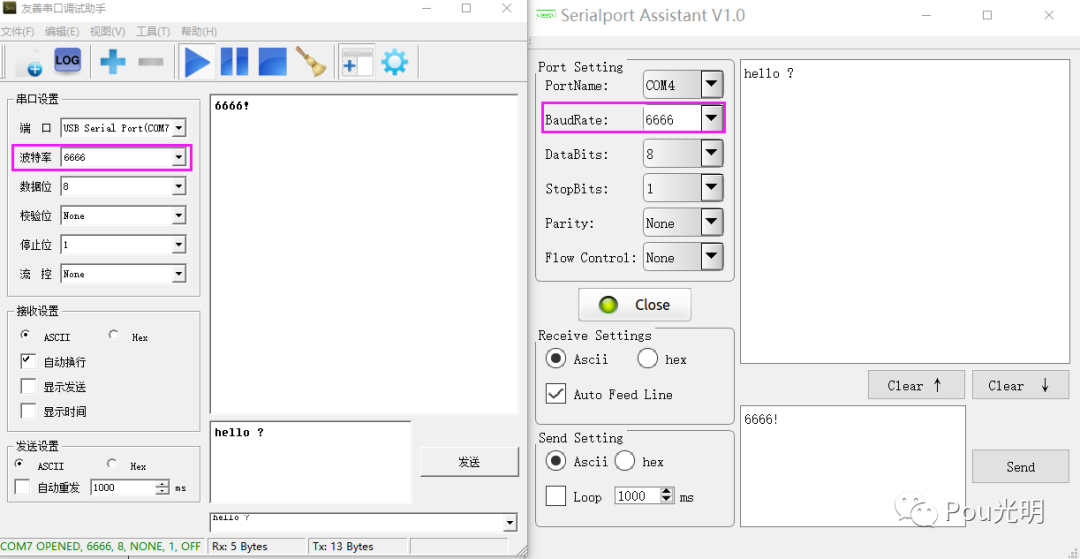Image resolution: width=1080 pixels, height=559 pixels.
Task: Click the broom clear icon
Action: [311, 61]
